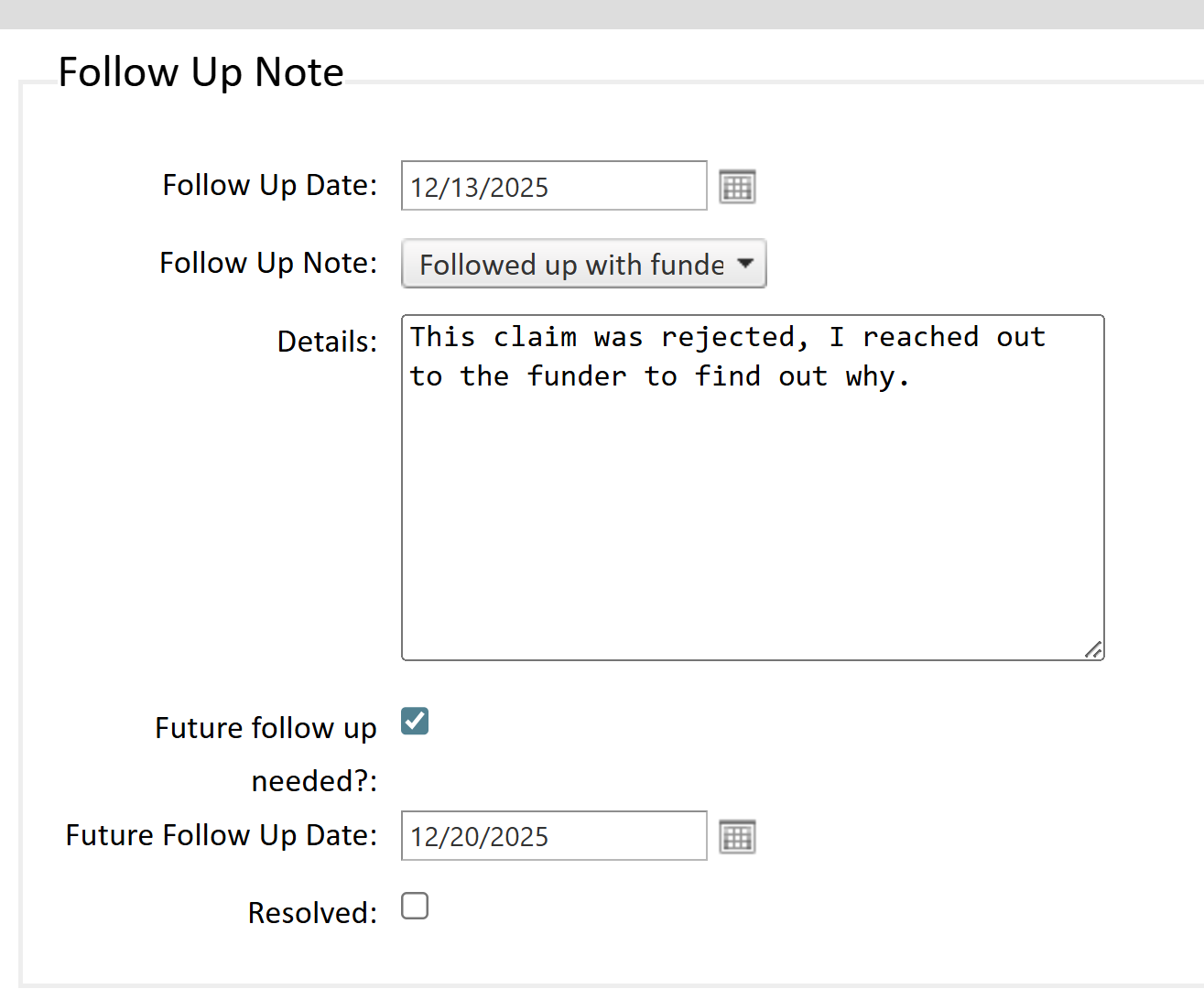The height and width of the screenshot is (1000, 1204).
Task: Uncheck the Future follow up needed checkbox
Action: tap(415, 722)
